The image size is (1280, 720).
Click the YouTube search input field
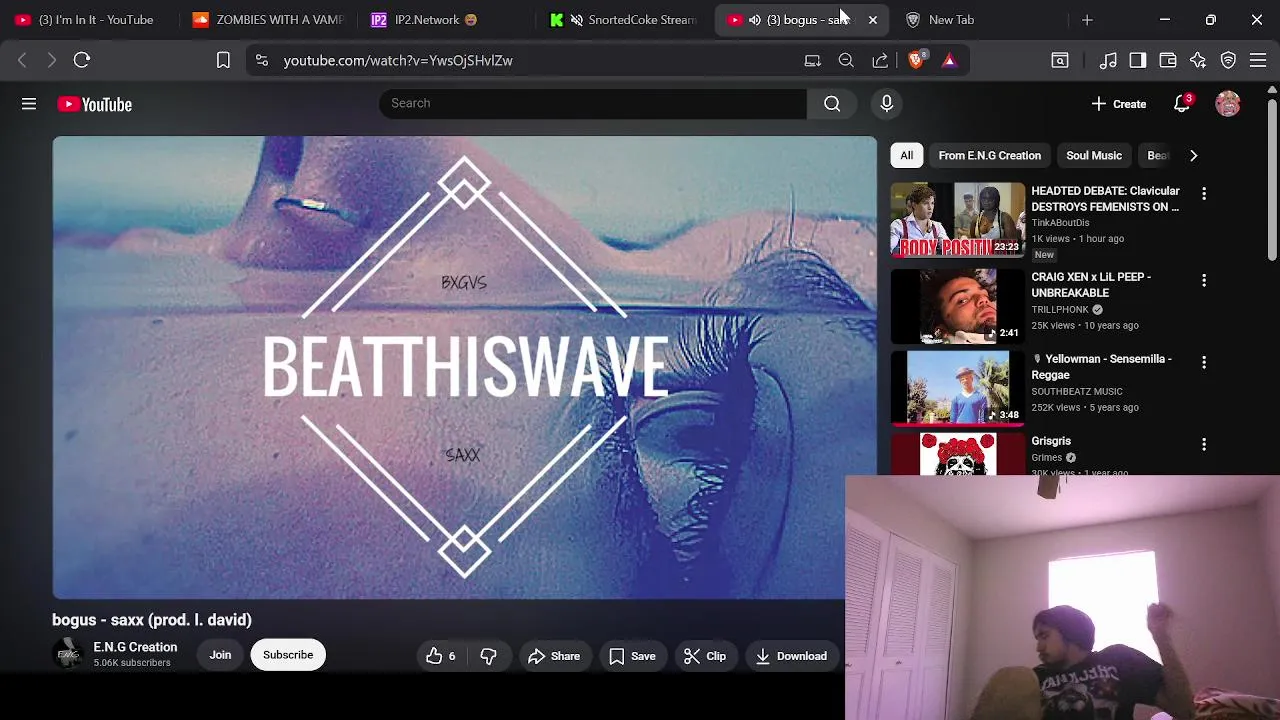coord(593,104)
